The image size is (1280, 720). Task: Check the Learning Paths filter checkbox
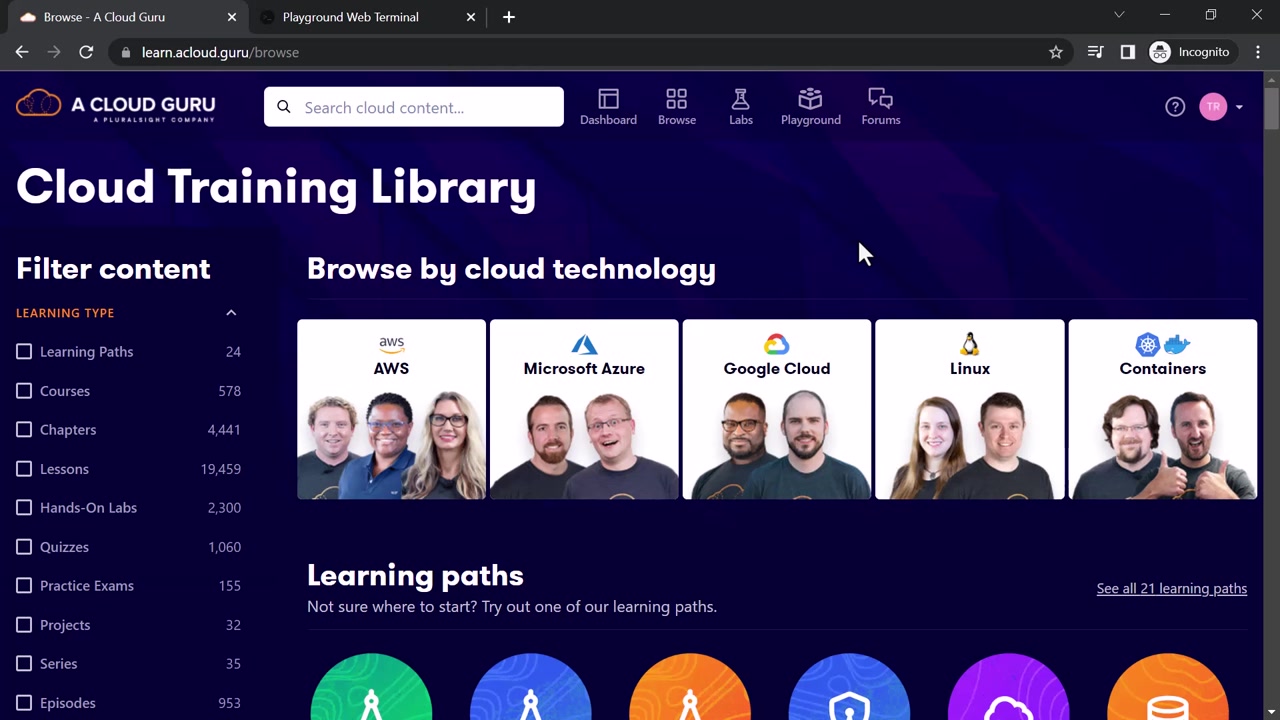point(24,352)
